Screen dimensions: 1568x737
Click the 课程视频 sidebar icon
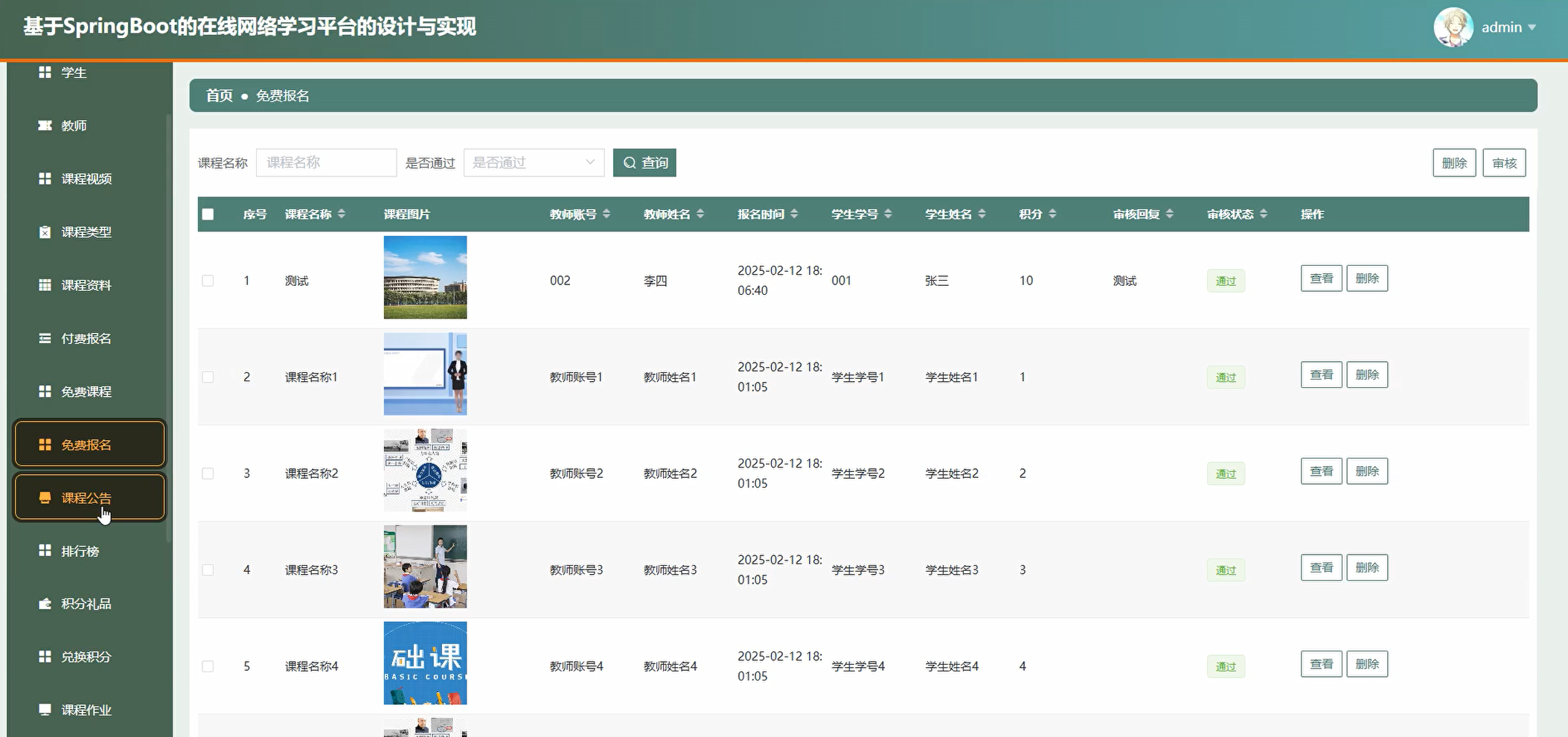(x=45, y=179)
